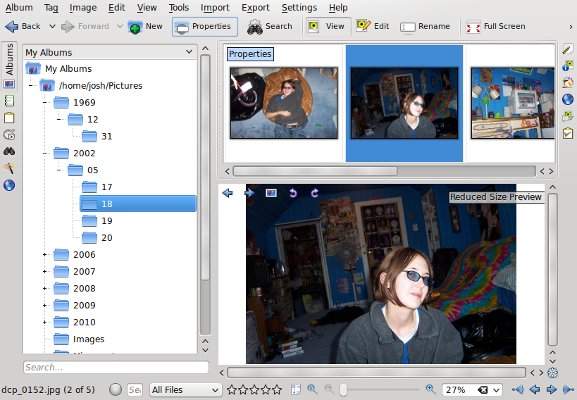This screenshot has height=400, width=577.
Task: Jump to last image with status bar arrow
Action: tap(569, 389)
